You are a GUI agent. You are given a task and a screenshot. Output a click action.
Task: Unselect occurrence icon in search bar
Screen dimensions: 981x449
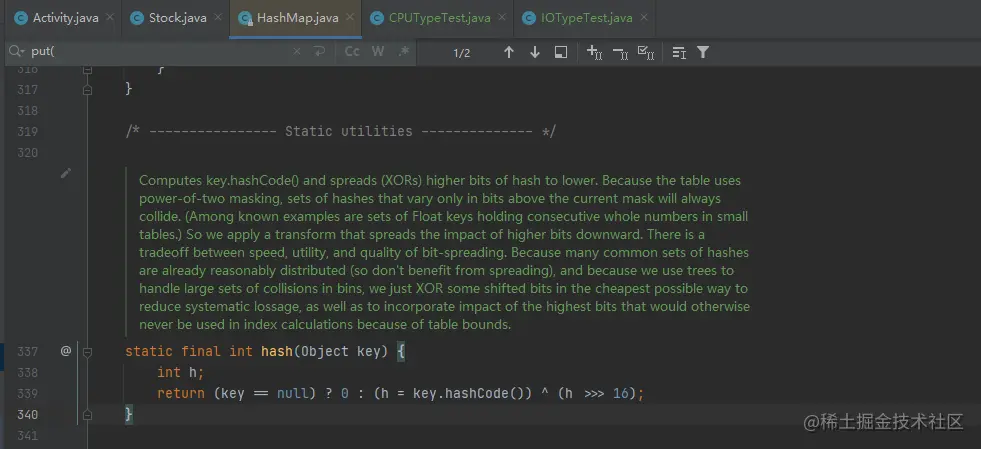pyautogui.click(x=620, y=53)
